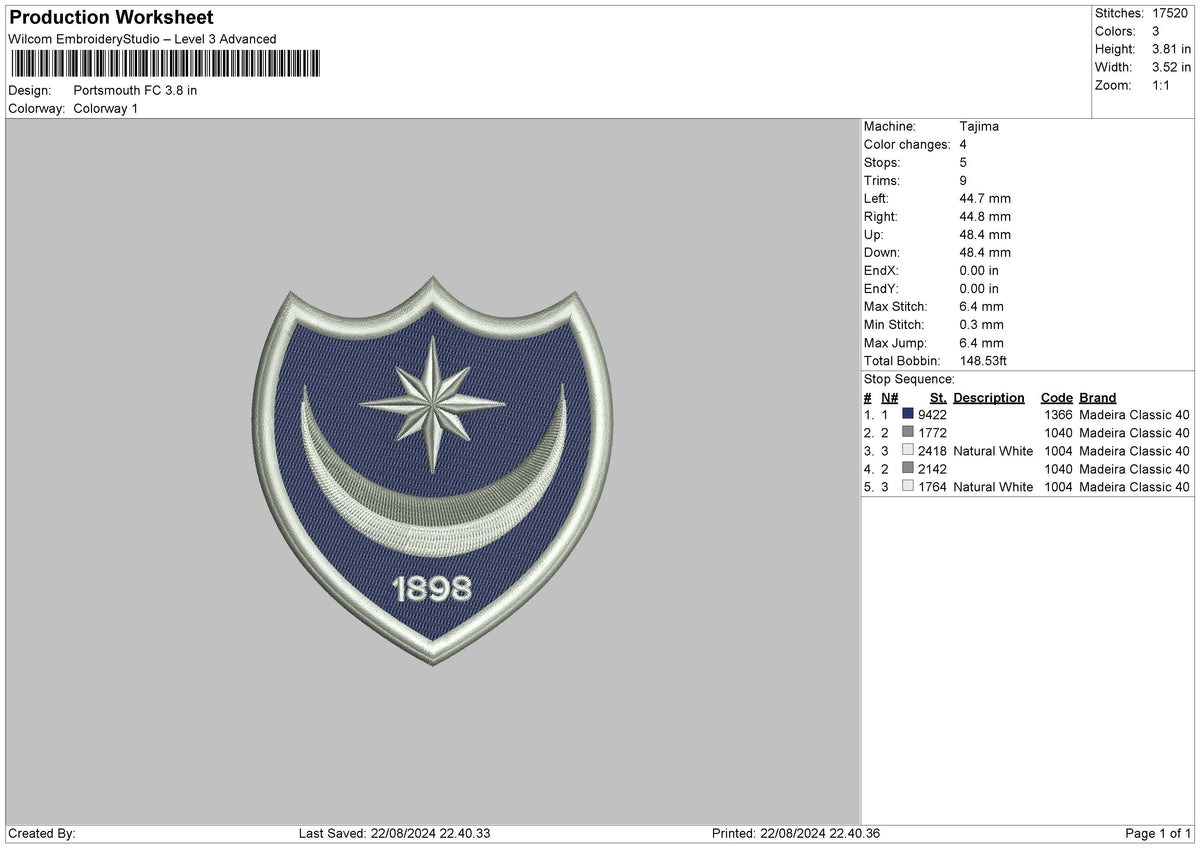The image size is (1200, 848).
Task: Click the Height value 3.81 in
Action: [1172, 49]
